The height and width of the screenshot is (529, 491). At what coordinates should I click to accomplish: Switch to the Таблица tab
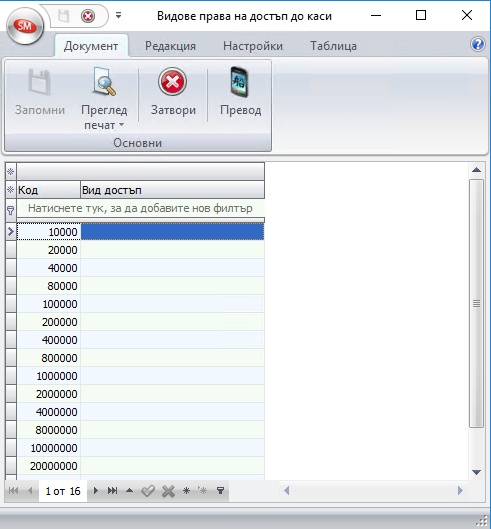tap(333, 46)
